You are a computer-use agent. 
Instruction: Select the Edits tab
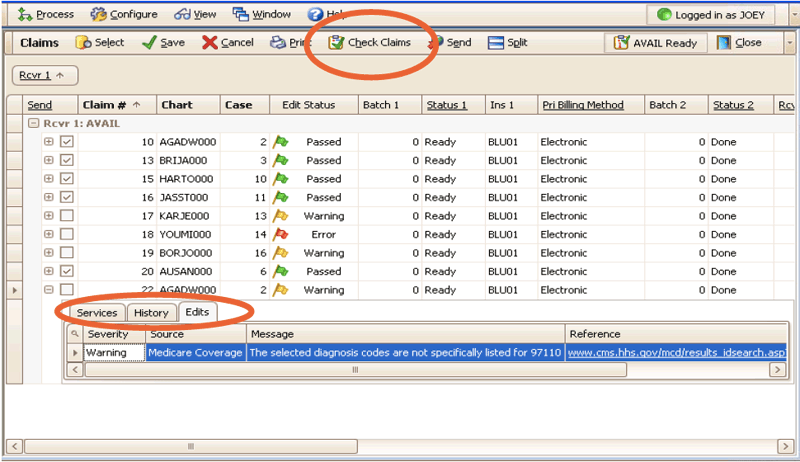tap(197, 312)
